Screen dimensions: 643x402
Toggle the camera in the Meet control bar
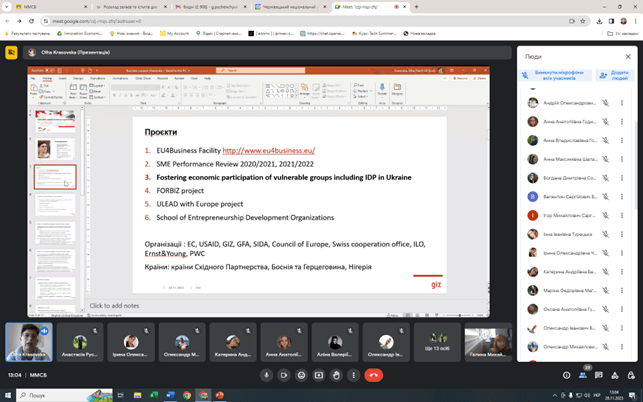click(284, 375)
